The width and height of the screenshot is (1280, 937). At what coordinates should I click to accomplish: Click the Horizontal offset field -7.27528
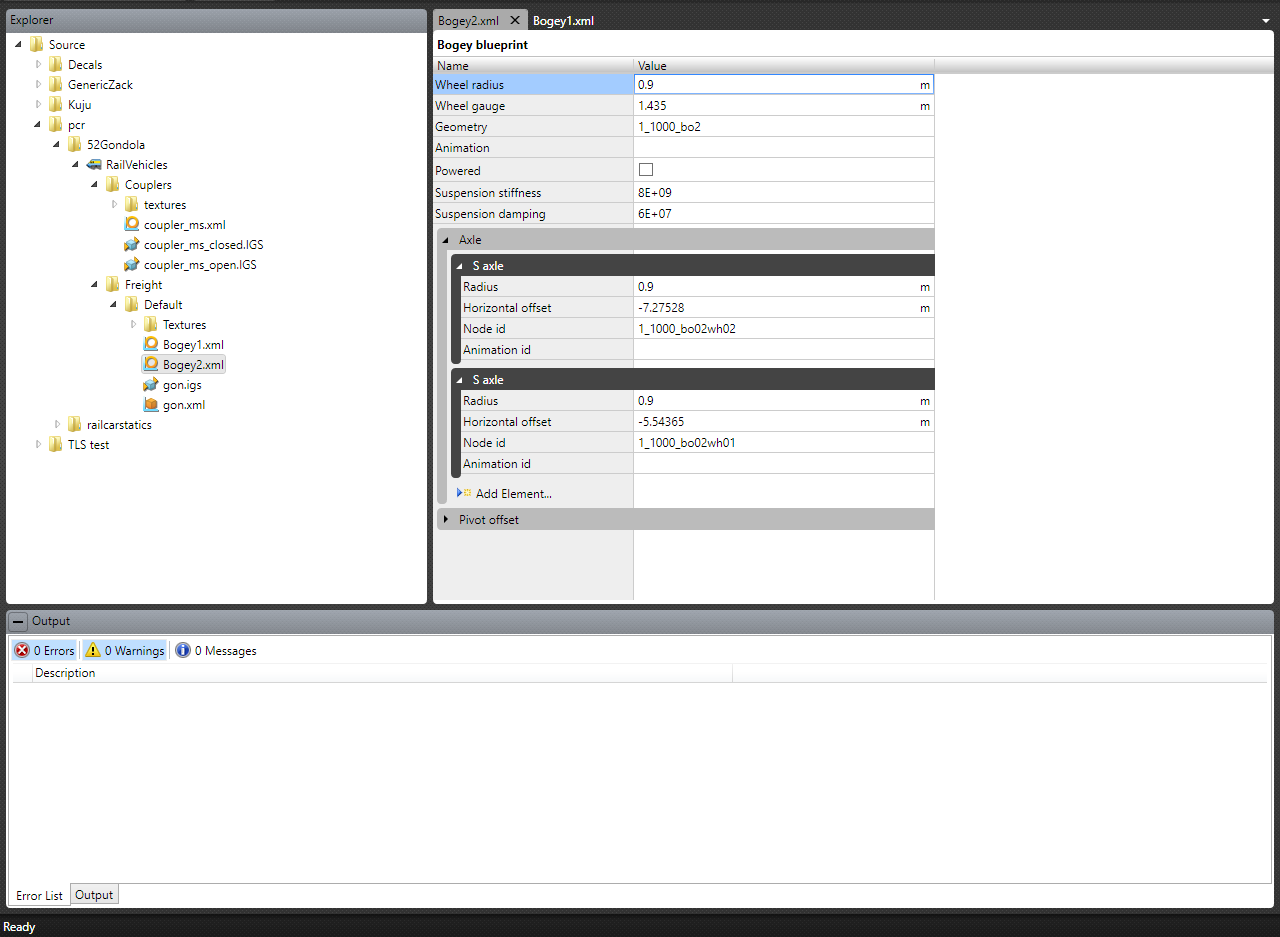[784, 308]
